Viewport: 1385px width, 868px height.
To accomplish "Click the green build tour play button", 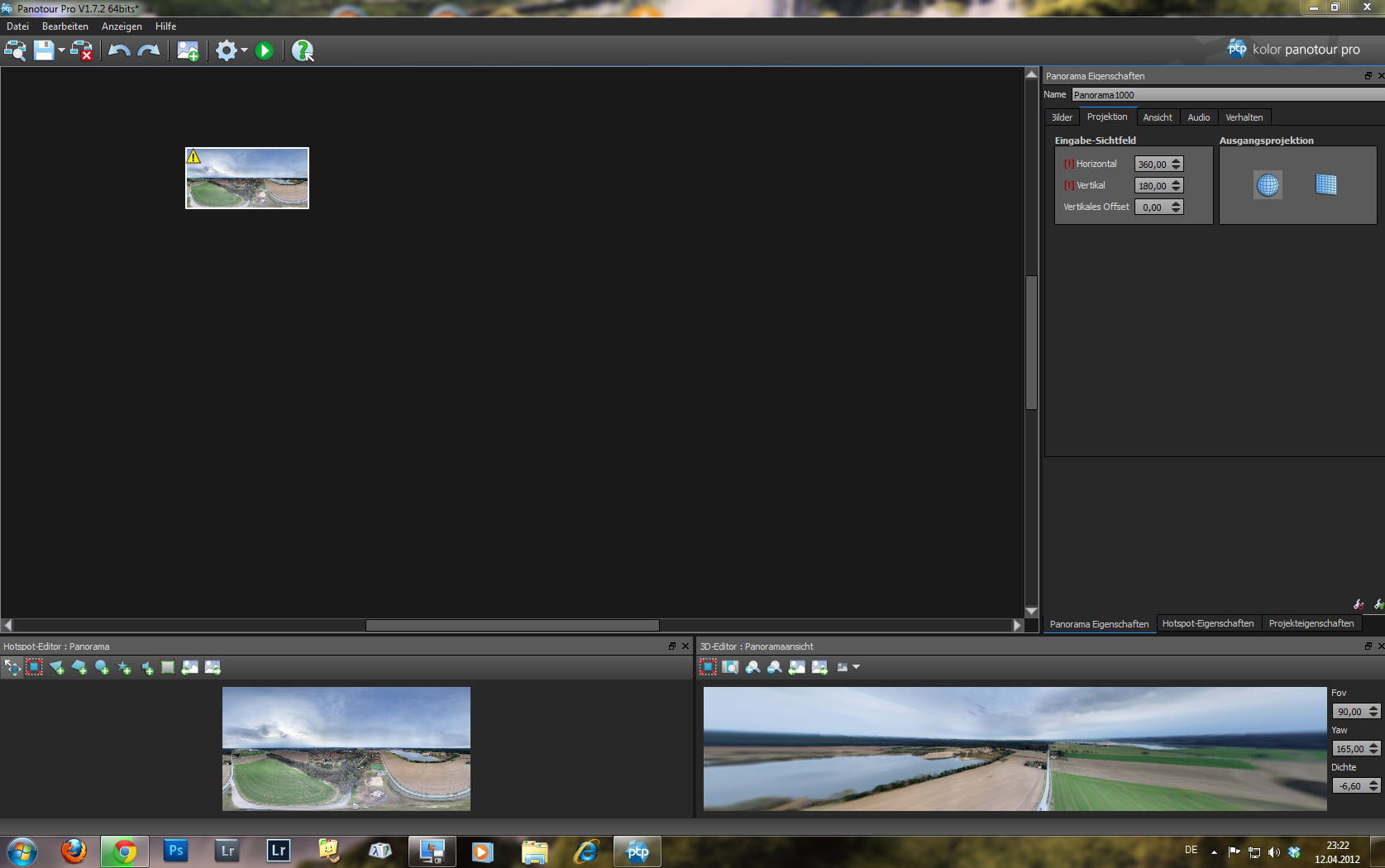I will [265, 51].
